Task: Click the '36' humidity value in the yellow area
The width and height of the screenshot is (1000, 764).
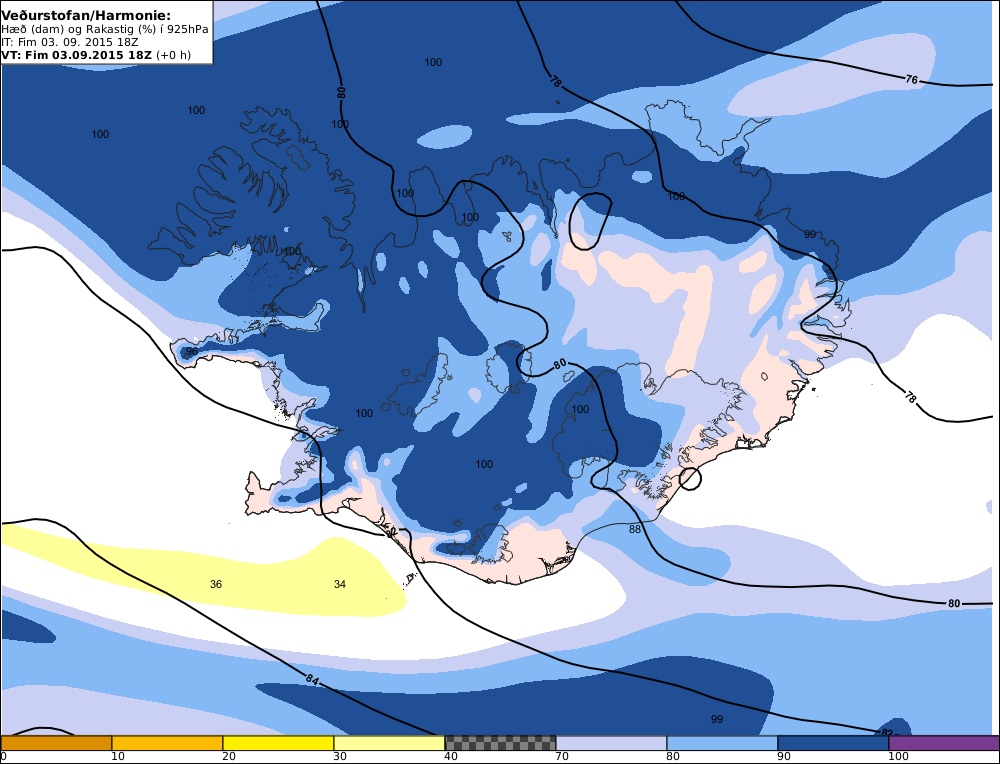Action: click(216, 584)
